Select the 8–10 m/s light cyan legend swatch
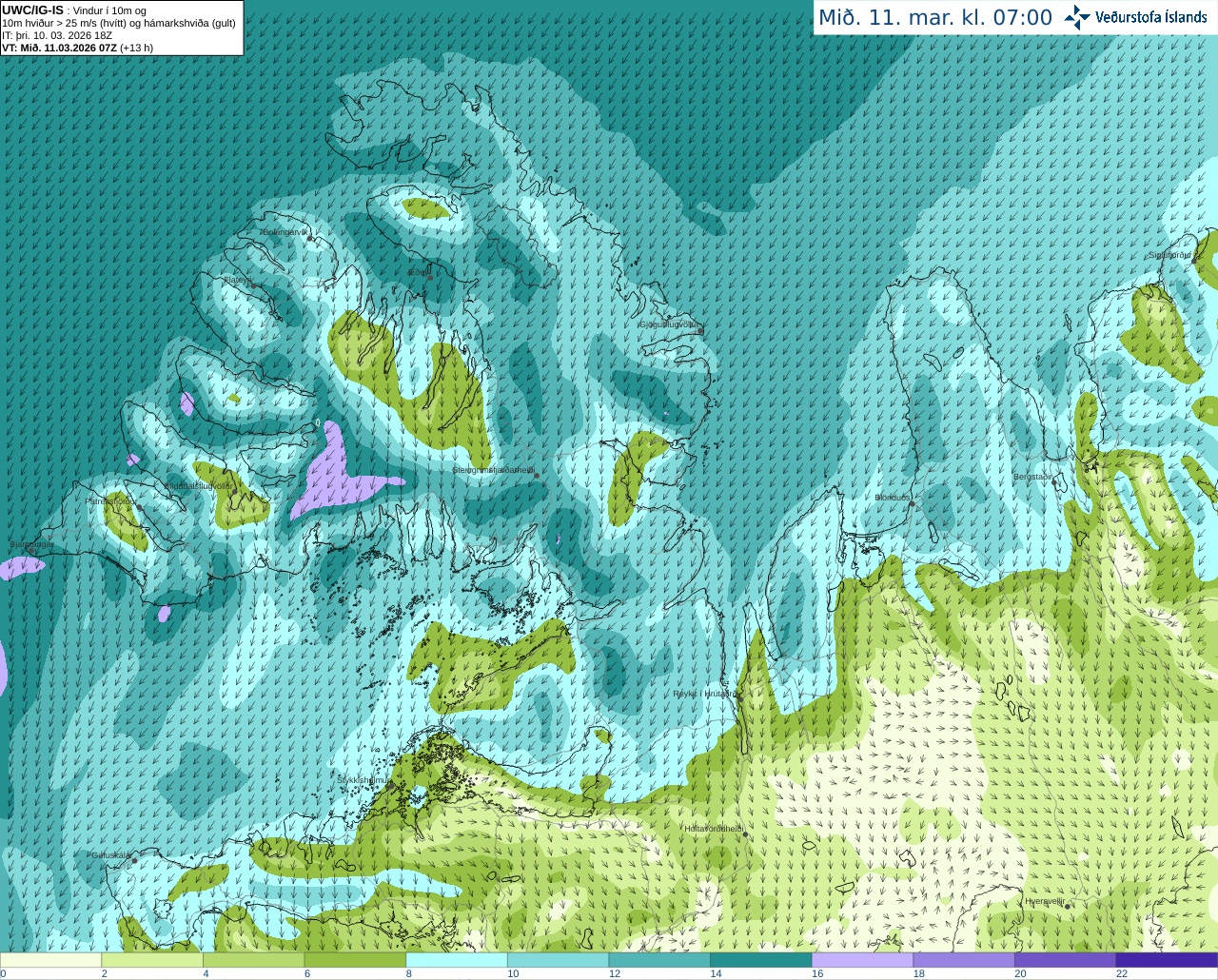The image size is (1218, 980). tap(457, 960)
